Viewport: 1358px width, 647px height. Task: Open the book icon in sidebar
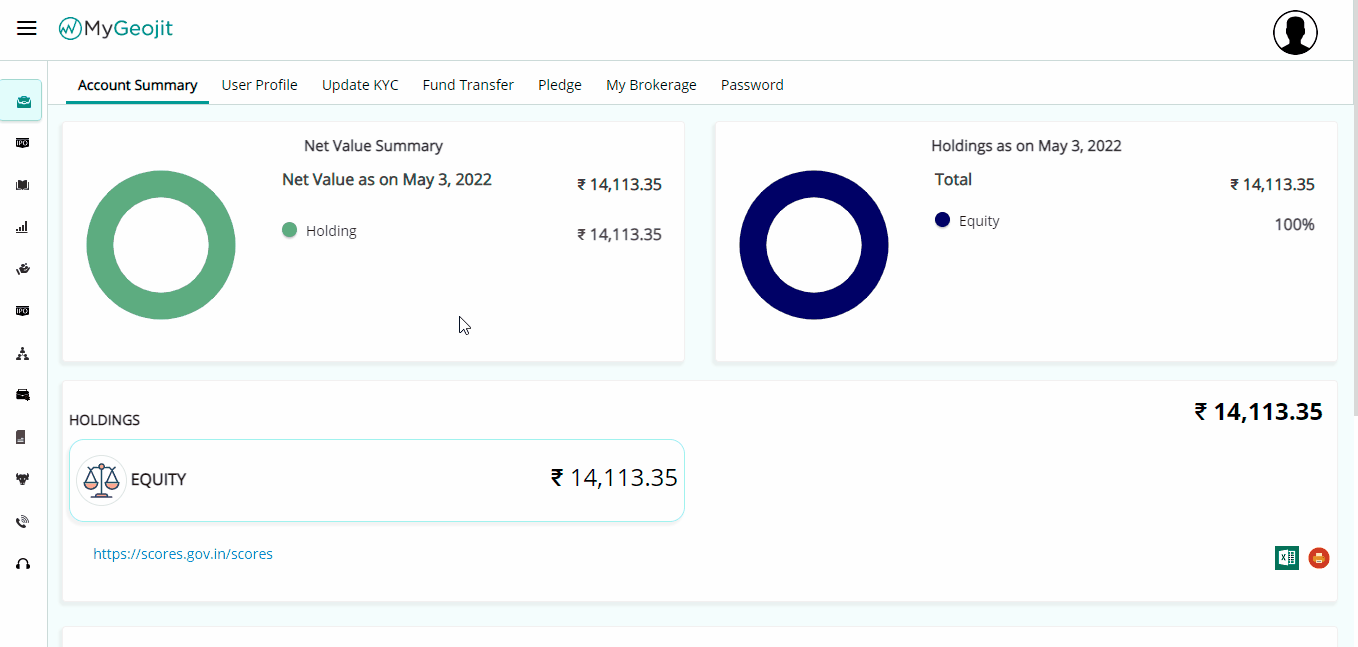tap(22, 185)
